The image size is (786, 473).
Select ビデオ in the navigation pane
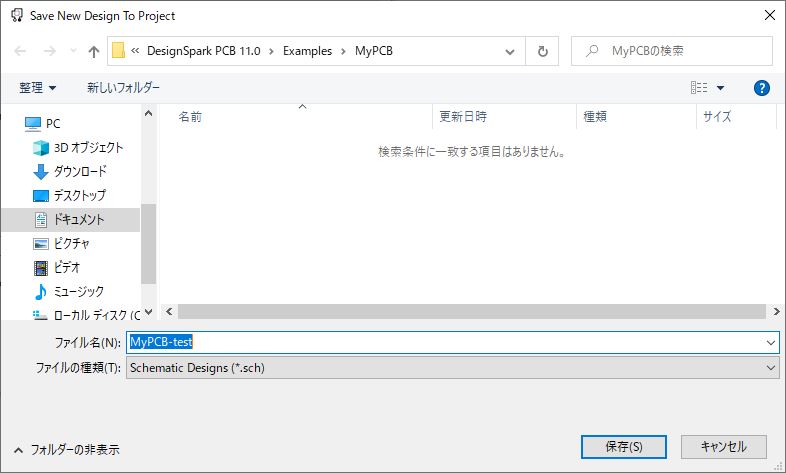click(67, 268)
